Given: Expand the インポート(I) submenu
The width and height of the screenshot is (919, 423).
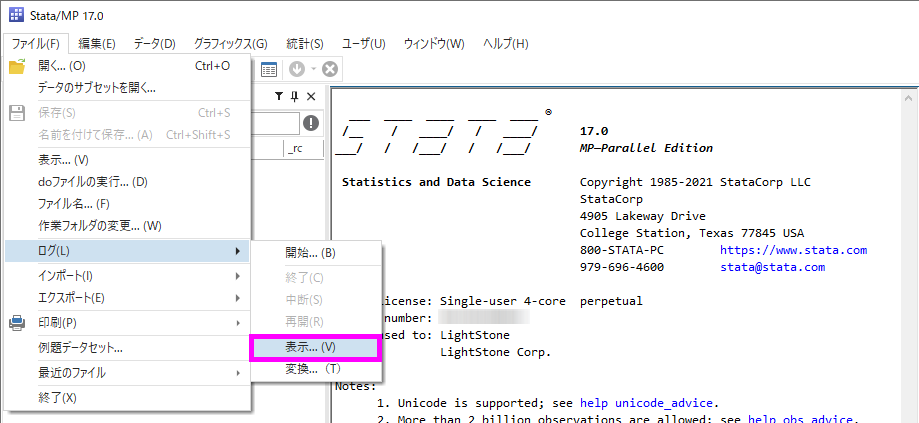Looking at the screenshot, I should (x=127, y=276).
